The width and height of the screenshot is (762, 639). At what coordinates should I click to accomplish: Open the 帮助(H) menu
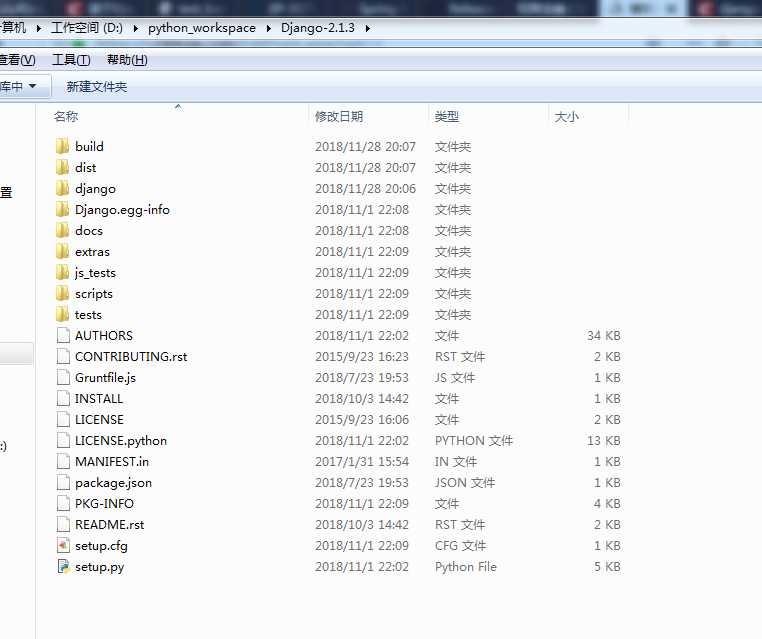tap(127, 60)
